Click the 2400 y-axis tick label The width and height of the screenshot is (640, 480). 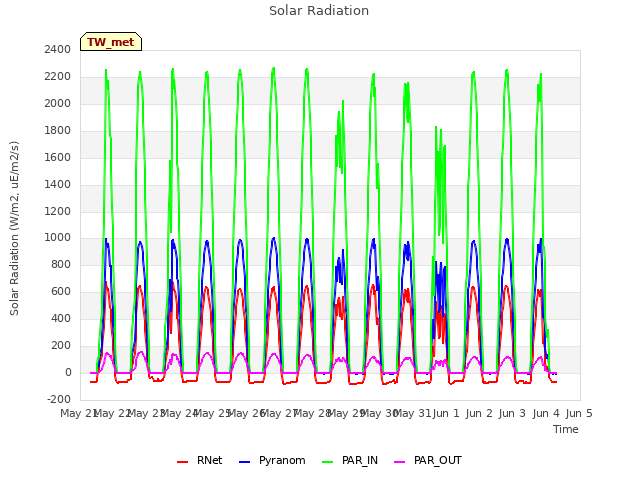58,50
